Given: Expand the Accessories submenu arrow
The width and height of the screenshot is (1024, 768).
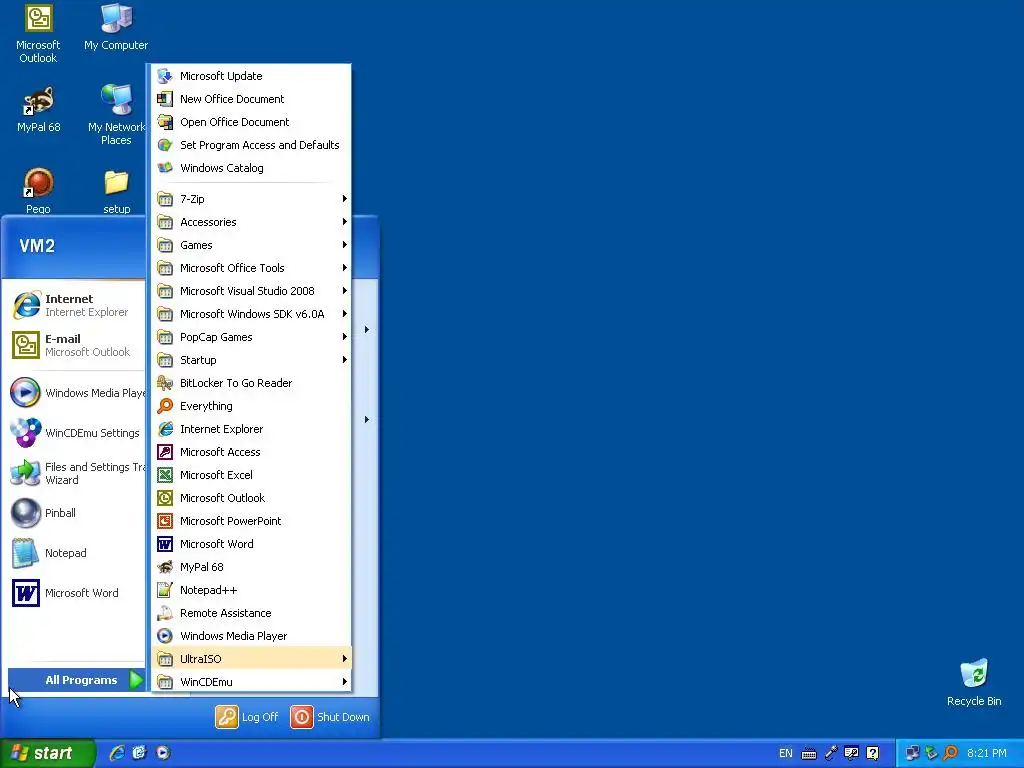Looking at the screenshot, I should pyautogui.click(x=344, y=222).
